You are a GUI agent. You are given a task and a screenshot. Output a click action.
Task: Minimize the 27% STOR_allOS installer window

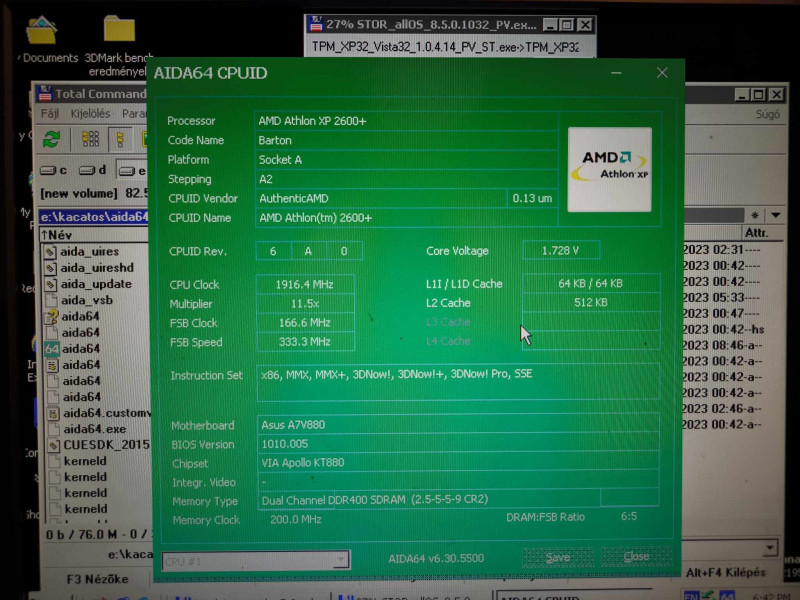click(x=550, y=24)
